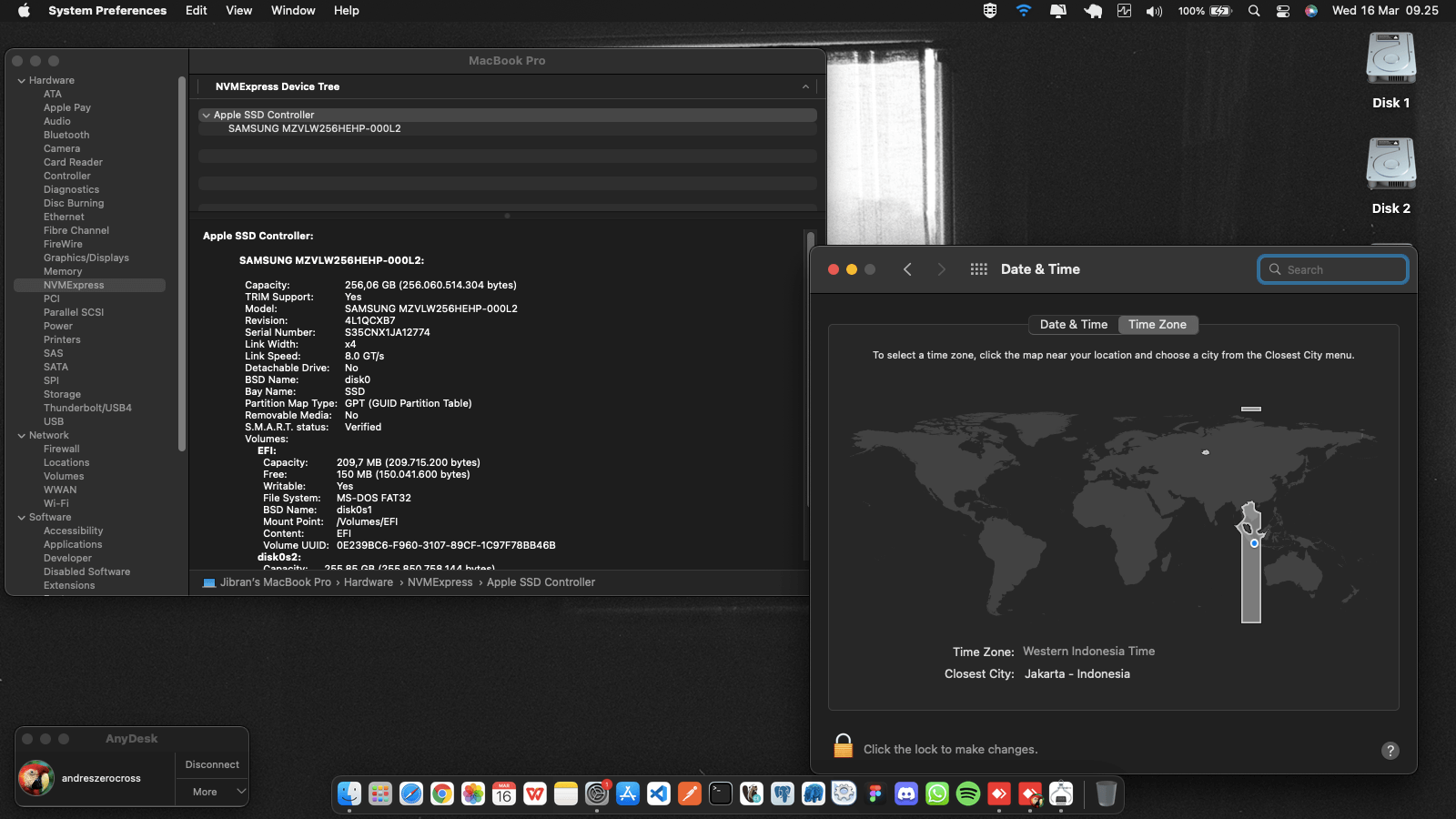Select the Time Zone tab
The image size is (1456, 819).
1158,324
